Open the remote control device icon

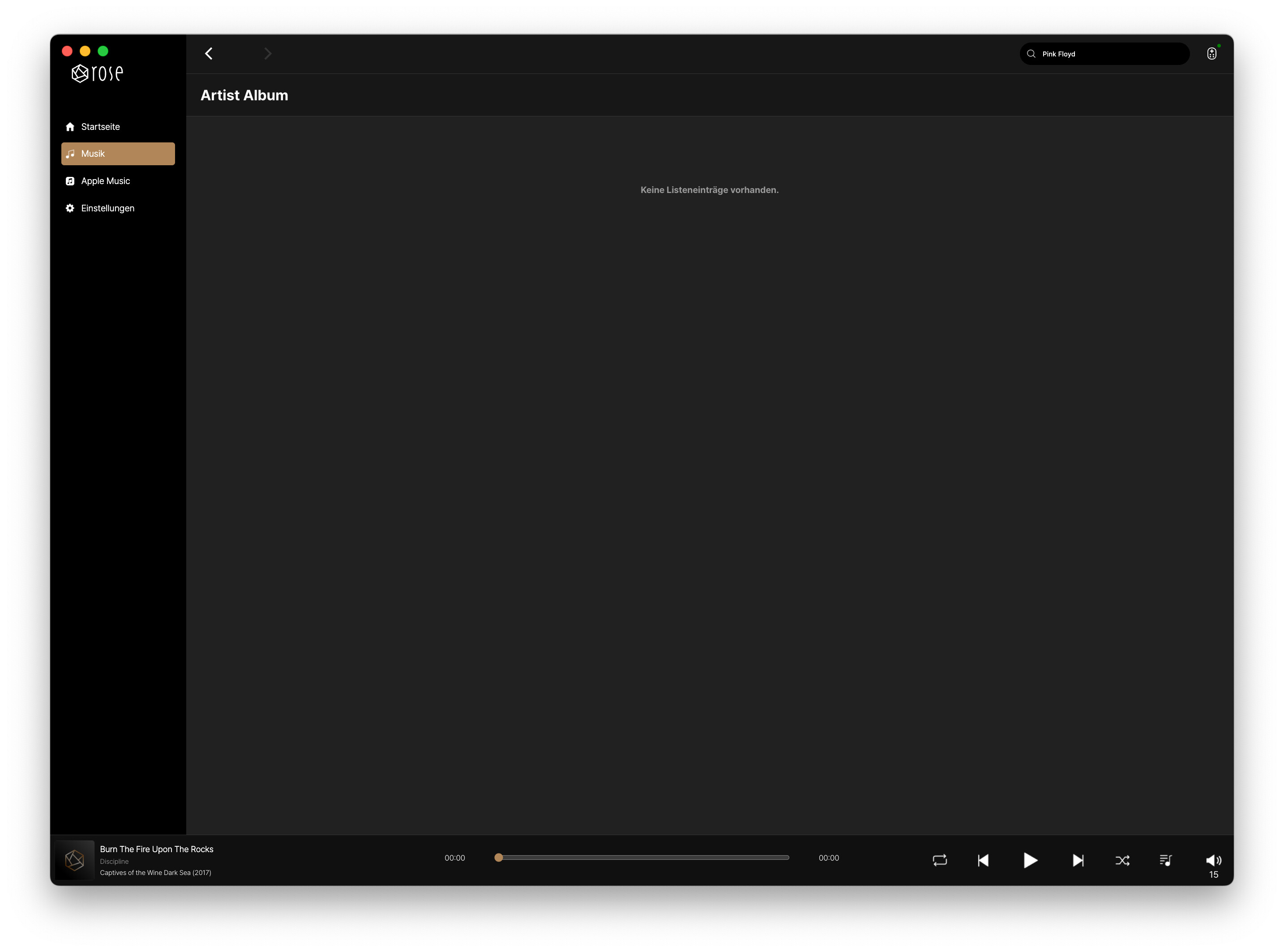point(1212,54)
